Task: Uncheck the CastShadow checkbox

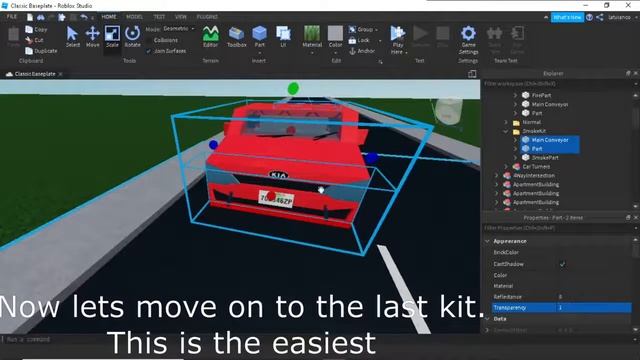Action: click(562, 264)
